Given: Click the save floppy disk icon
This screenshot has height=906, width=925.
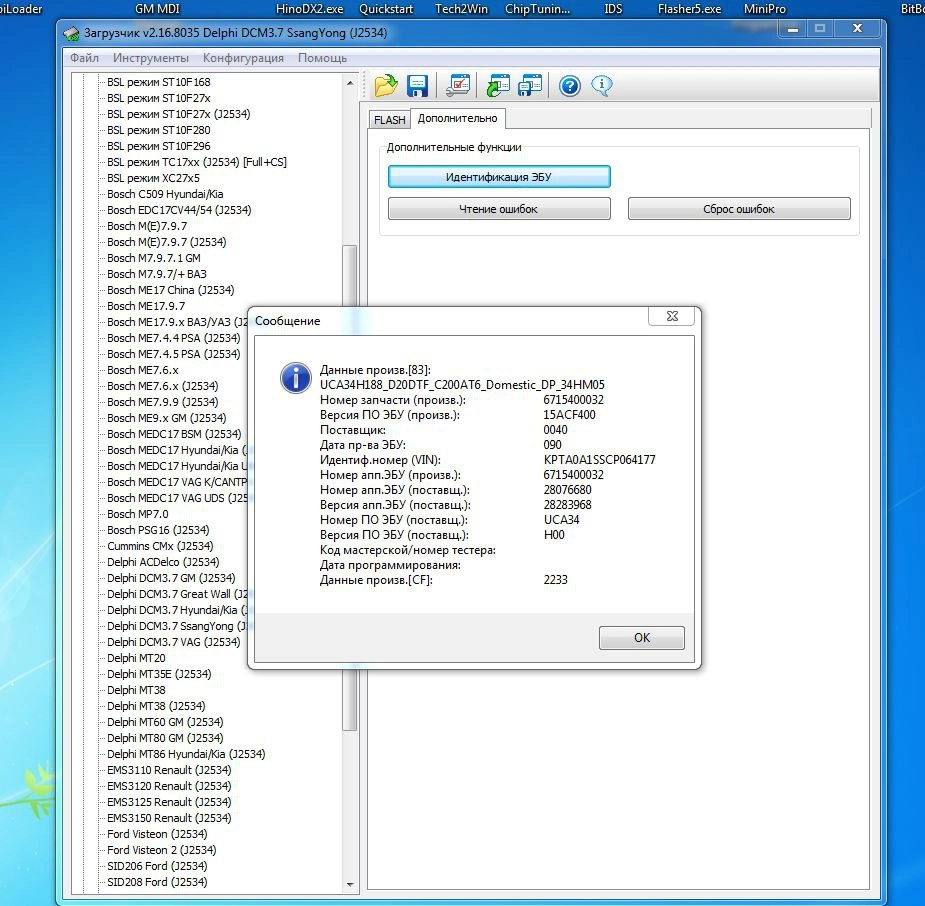Looking at the screenshot, I should click(x=417, y=86).
